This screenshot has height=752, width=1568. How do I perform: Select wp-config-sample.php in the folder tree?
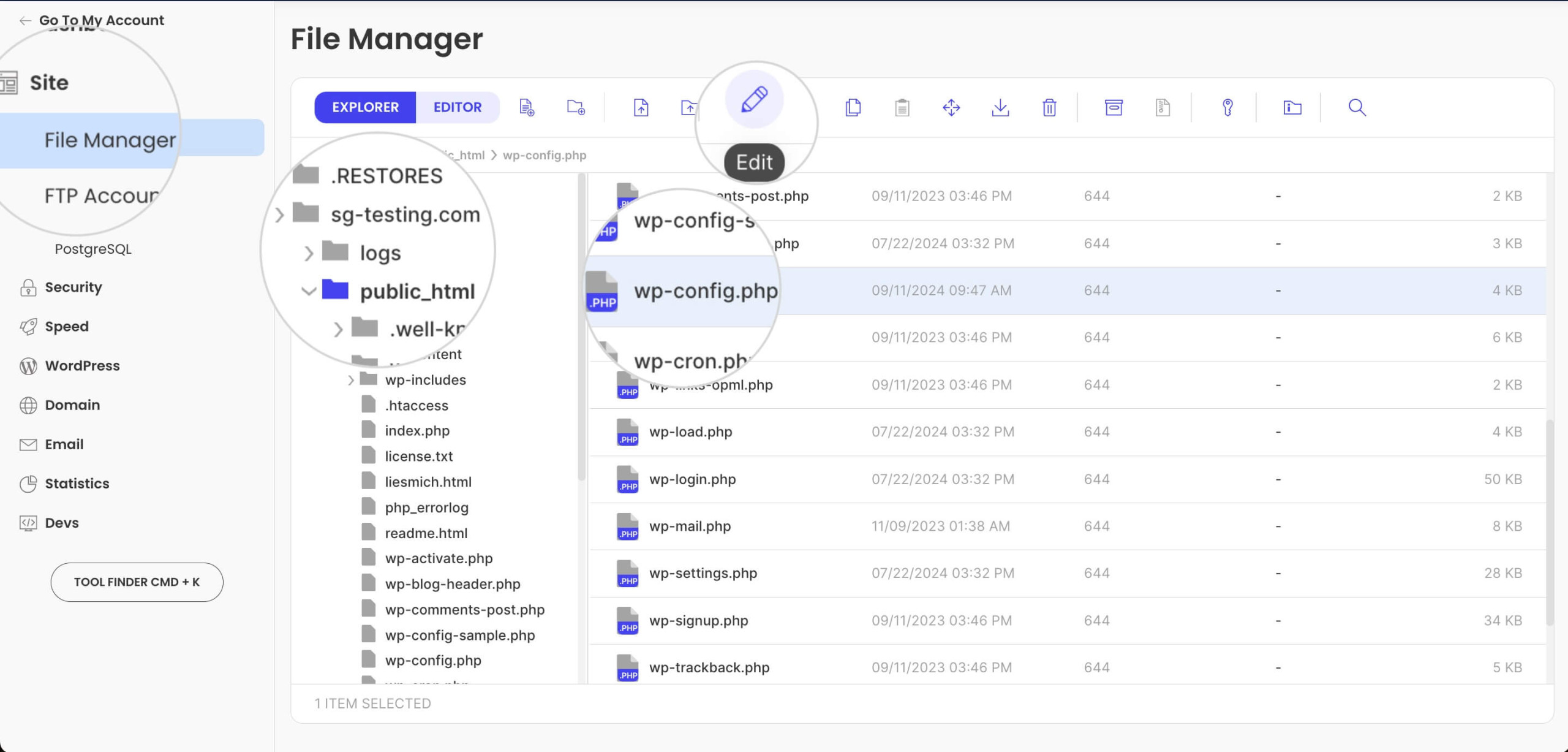pyautogui.click(x=460, y=636)
